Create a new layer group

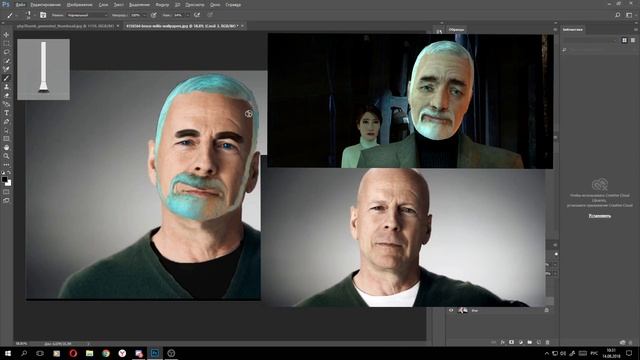(529, 342)
